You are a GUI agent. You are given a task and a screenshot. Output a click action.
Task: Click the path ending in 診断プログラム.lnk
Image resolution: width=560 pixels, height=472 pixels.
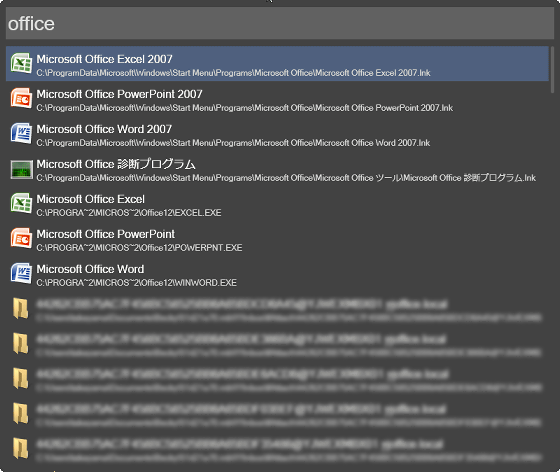click(286, 178)
